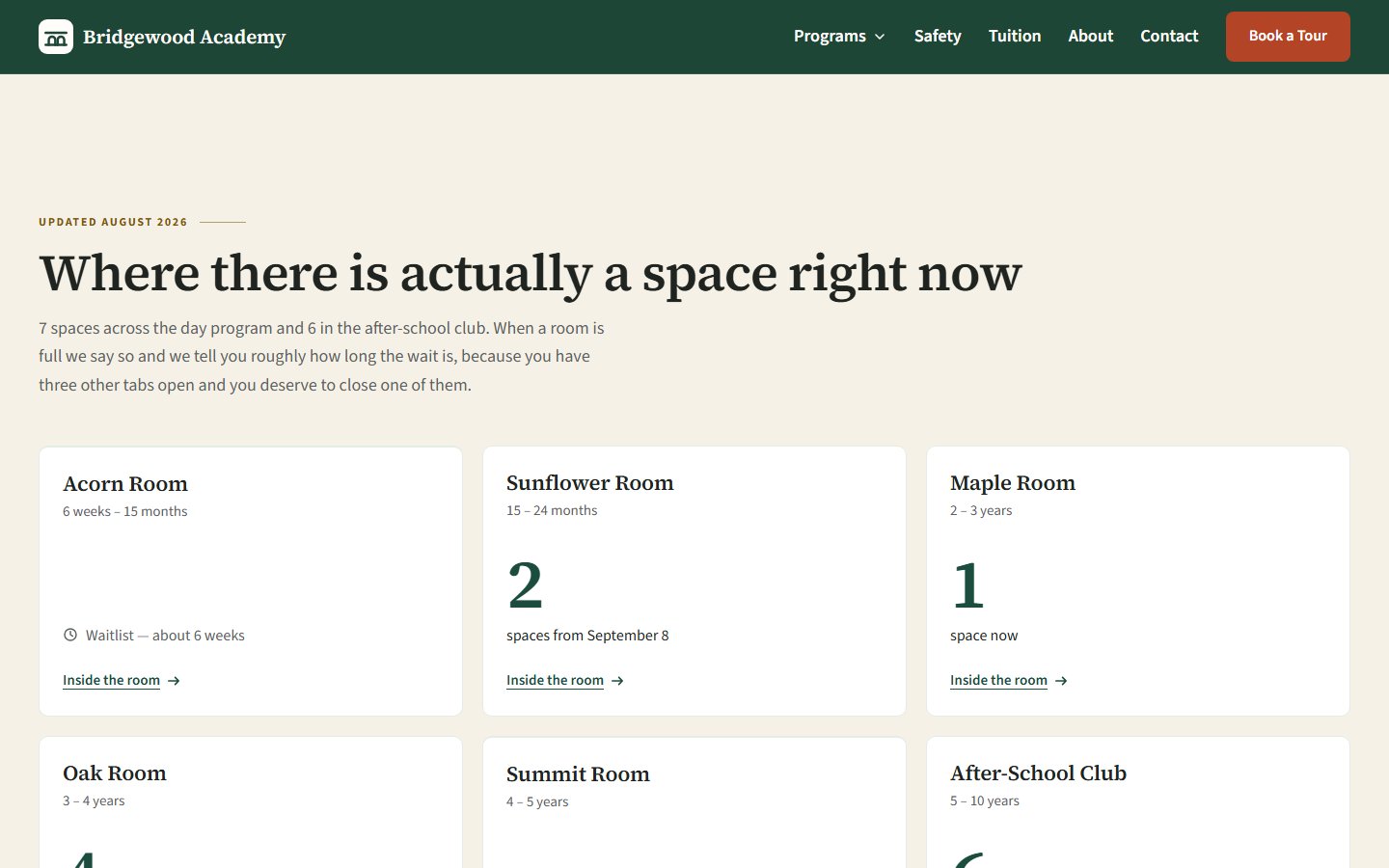This screenshot has width=1389, height=868.
Task: Click the 6 weeks – 15 months age range
Action: click(125, 511)
